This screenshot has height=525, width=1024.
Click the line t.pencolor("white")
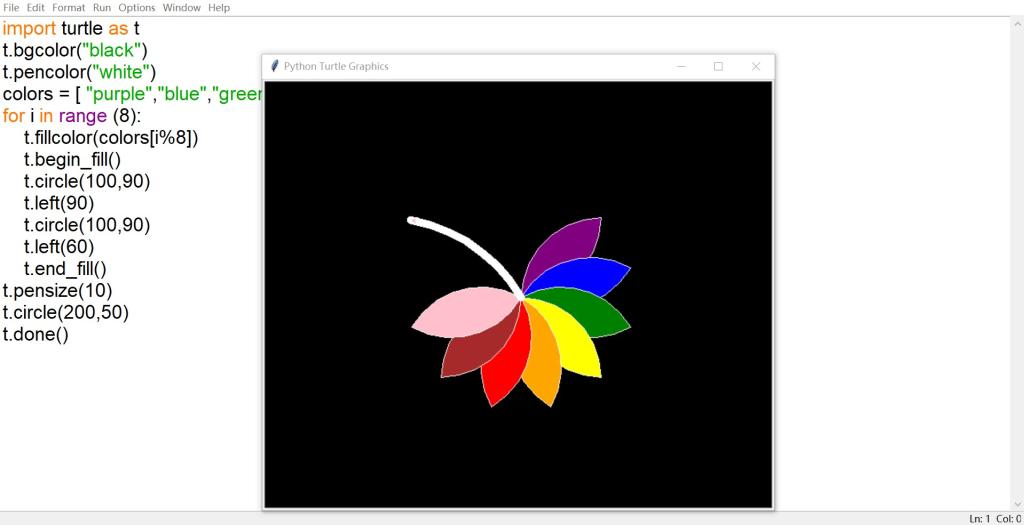tap(80, 72)
